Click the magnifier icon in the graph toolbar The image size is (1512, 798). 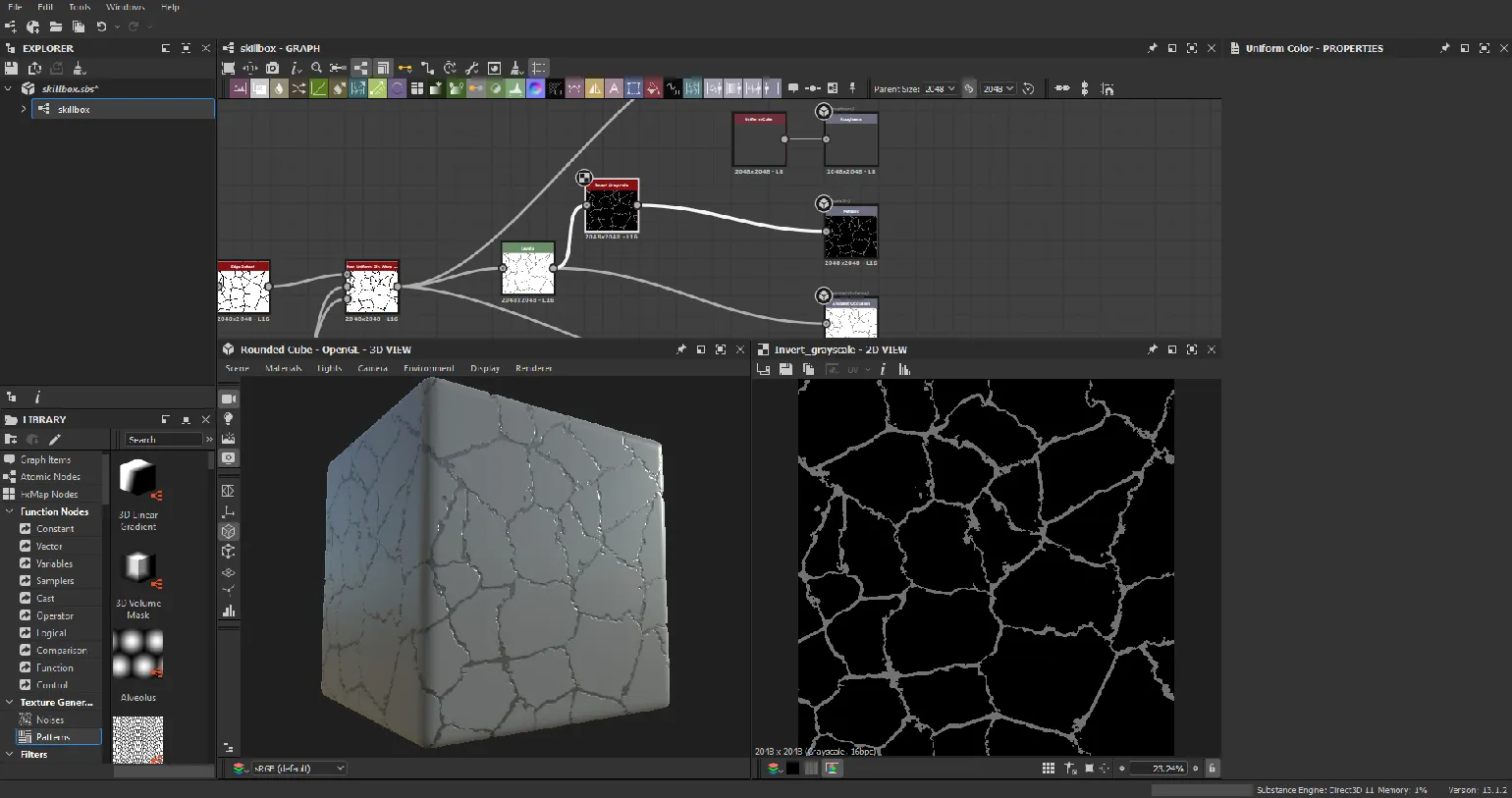tap(316, 68)
